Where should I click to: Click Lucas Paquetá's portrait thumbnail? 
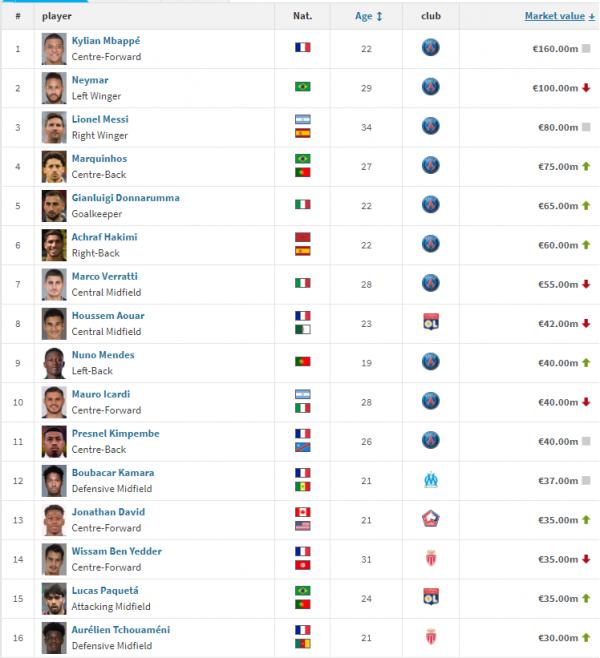tap(54, 598)
